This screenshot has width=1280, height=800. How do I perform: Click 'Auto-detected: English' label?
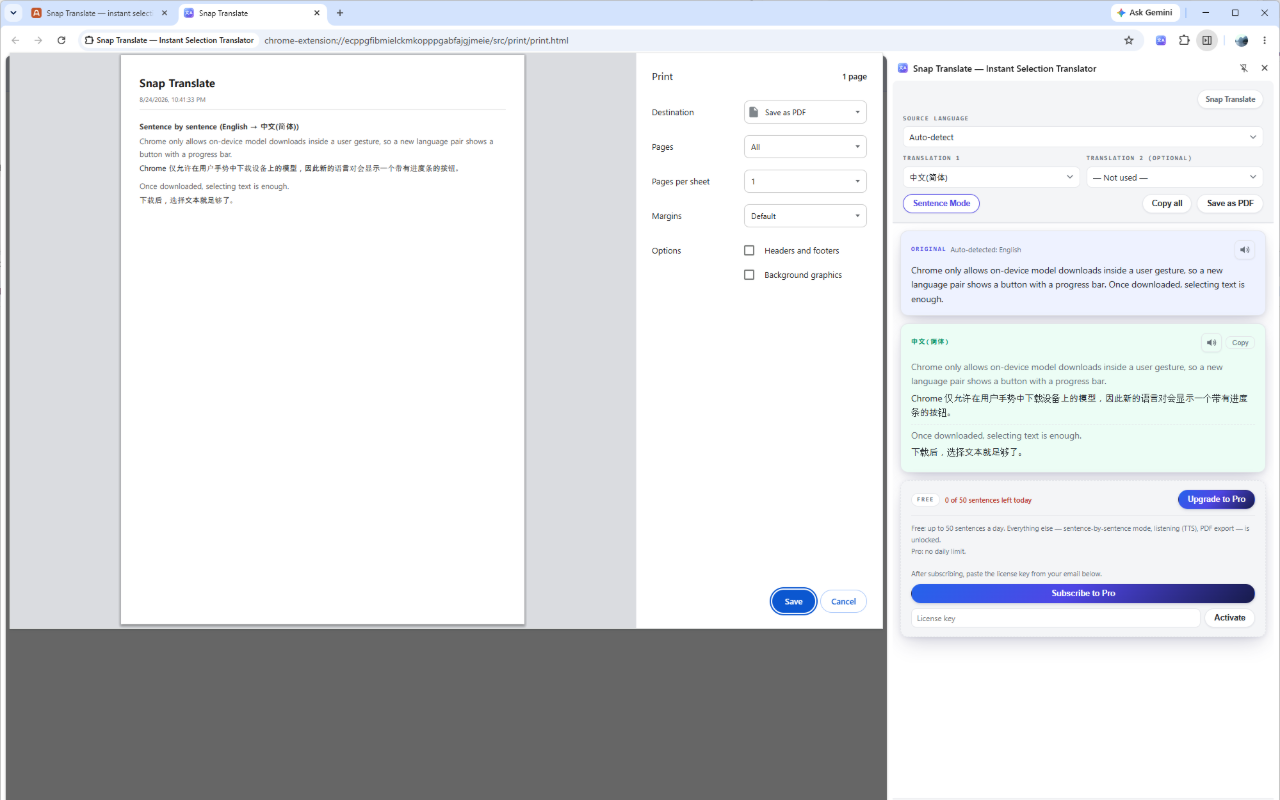pos(985,250)
